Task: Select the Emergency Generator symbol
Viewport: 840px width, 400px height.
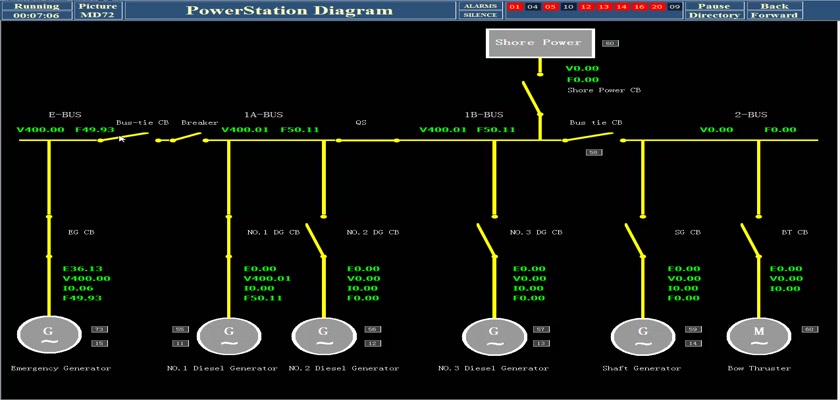Action: click(x=48, y=336)
